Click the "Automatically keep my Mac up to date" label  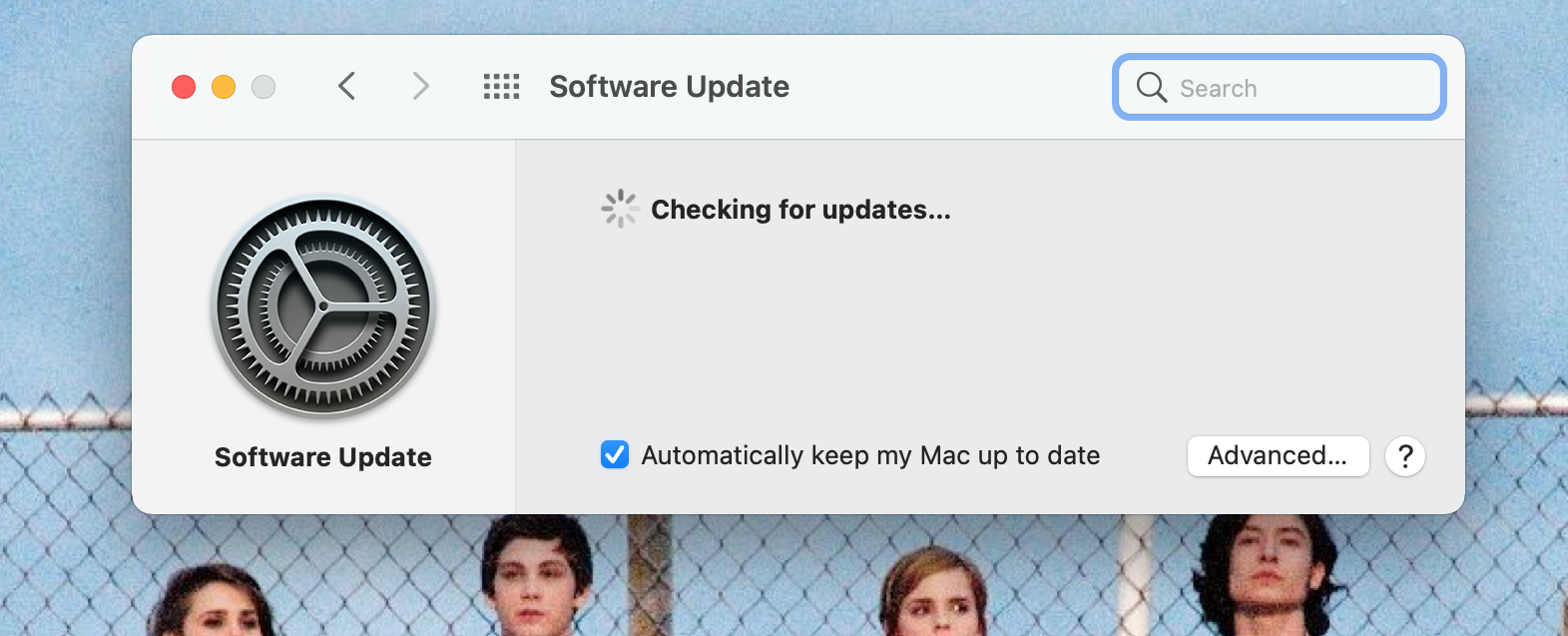coord(870,455)
